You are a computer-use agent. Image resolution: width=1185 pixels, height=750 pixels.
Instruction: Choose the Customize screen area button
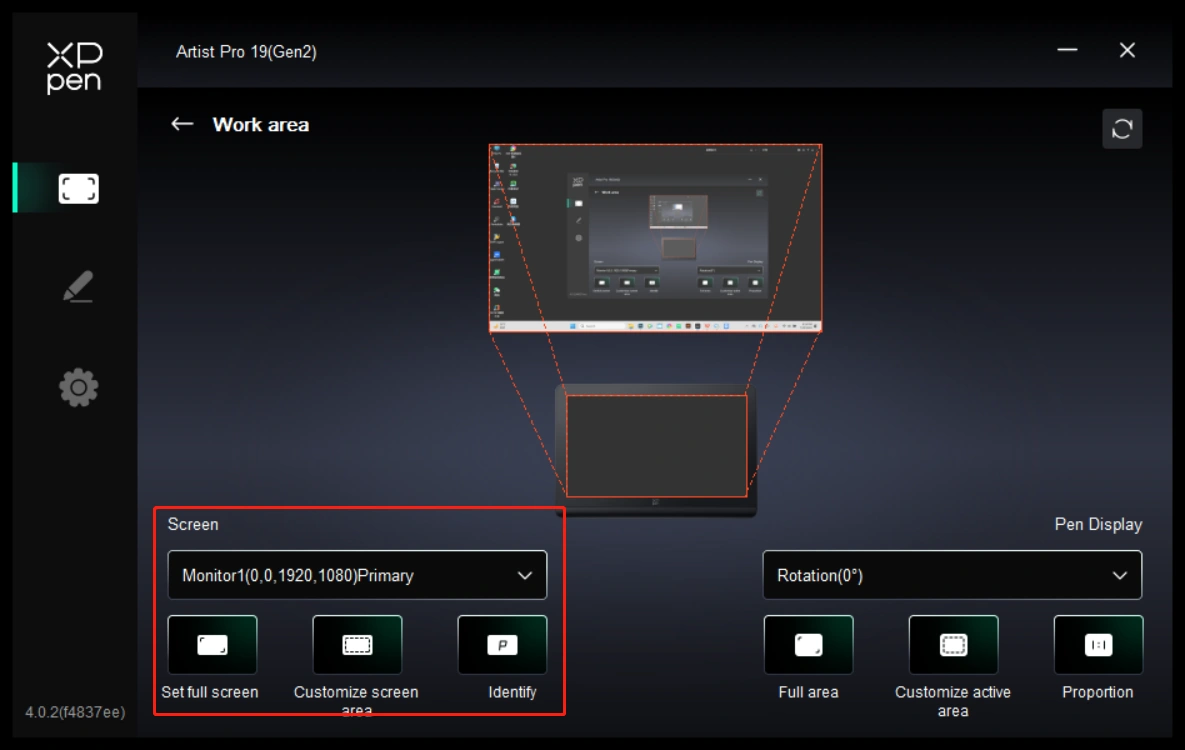tap(357, 645)
